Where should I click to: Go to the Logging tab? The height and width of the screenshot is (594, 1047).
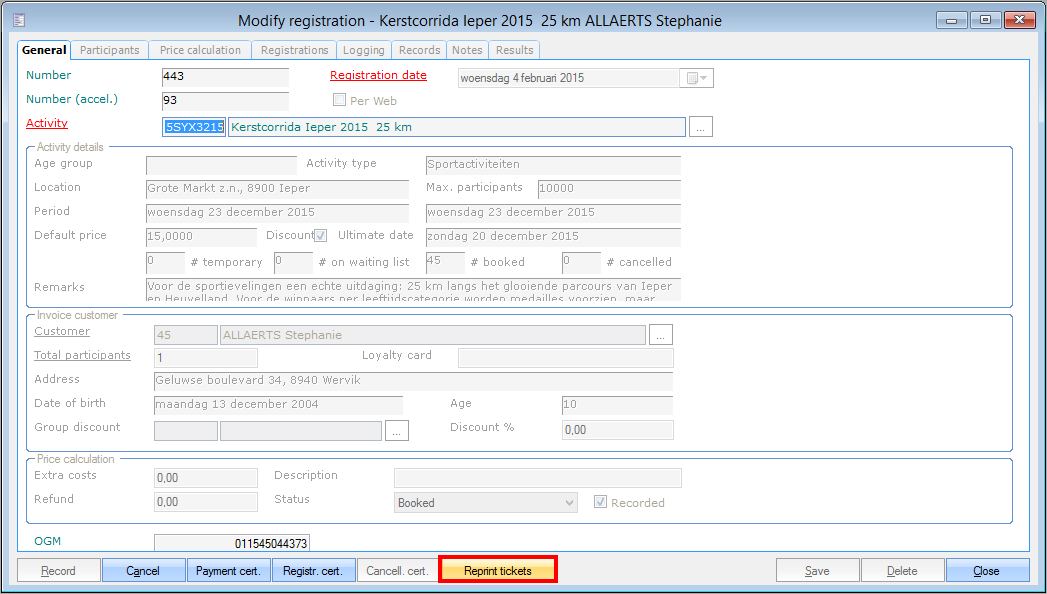pyautogui.click(x=363, y=50)
